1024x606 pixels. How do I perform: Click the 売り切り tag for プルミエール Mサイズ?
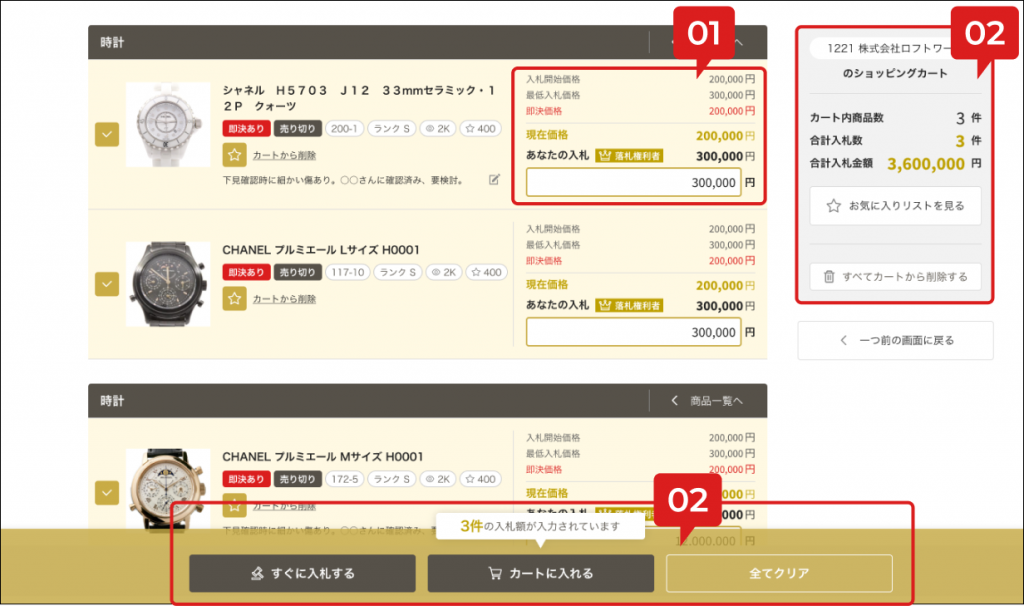pyautogui.click(x=297, y=479)
